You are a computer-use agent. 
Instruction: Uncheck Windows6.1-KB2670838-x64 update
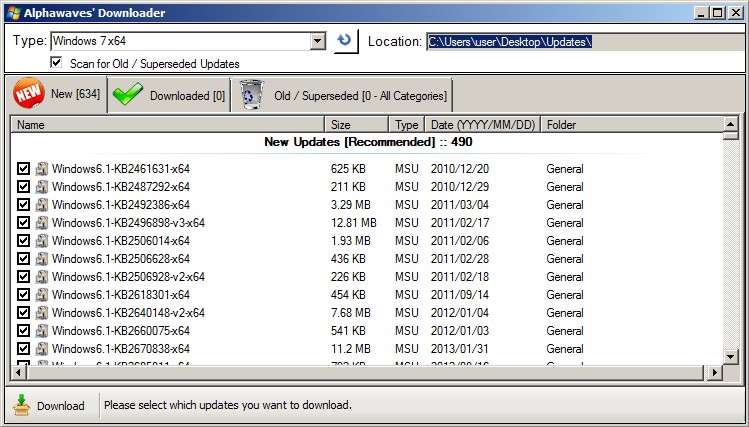point(23,349)
